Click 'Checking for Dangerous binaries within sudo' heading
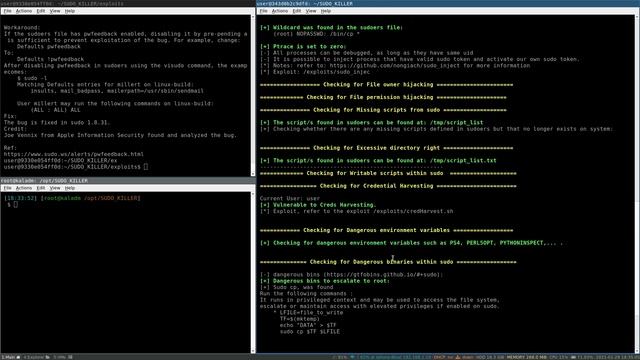The height and width of the screenshot is (360, 640). (381, 262)
